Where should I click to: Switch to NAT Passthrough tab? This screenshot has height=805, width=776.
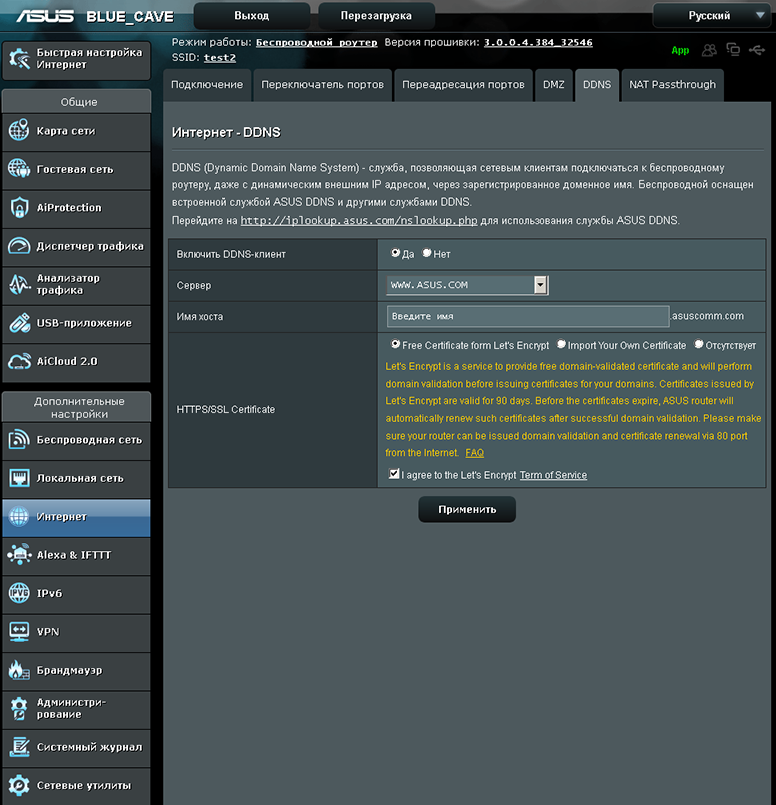click(x=672, y=85)
